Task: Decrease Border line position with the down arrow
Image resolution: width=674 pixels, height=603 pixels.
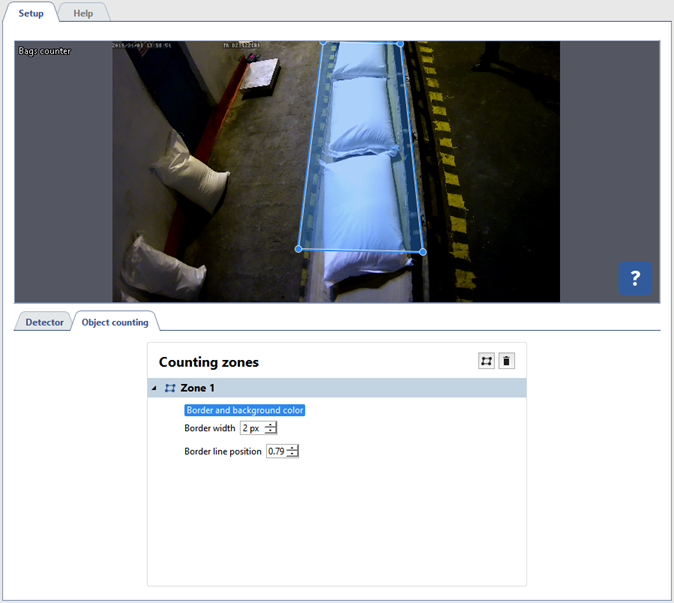Action: pos(292,455)
